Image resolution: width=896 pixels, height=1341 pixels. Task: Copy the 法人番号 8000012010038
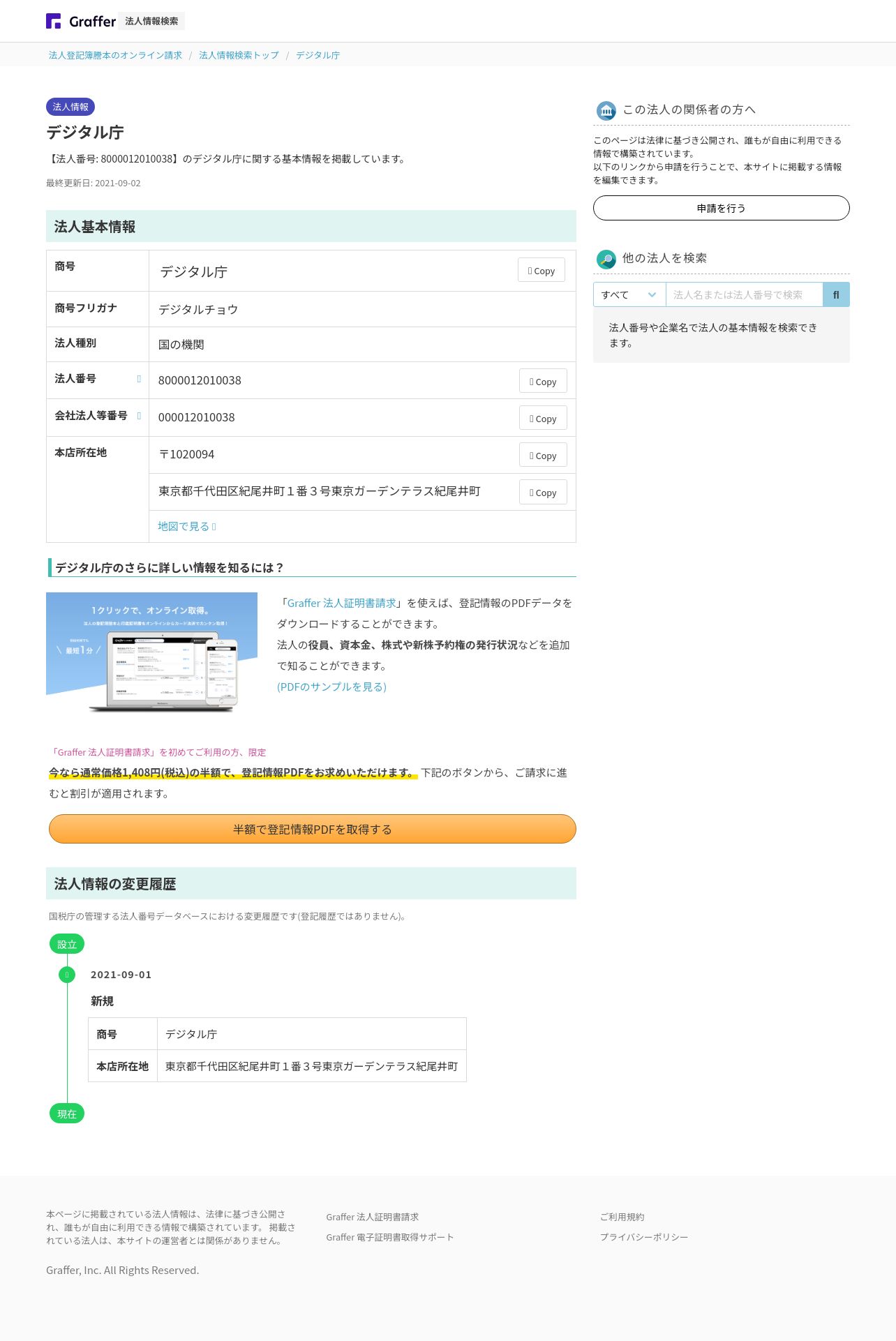(543, 381)
